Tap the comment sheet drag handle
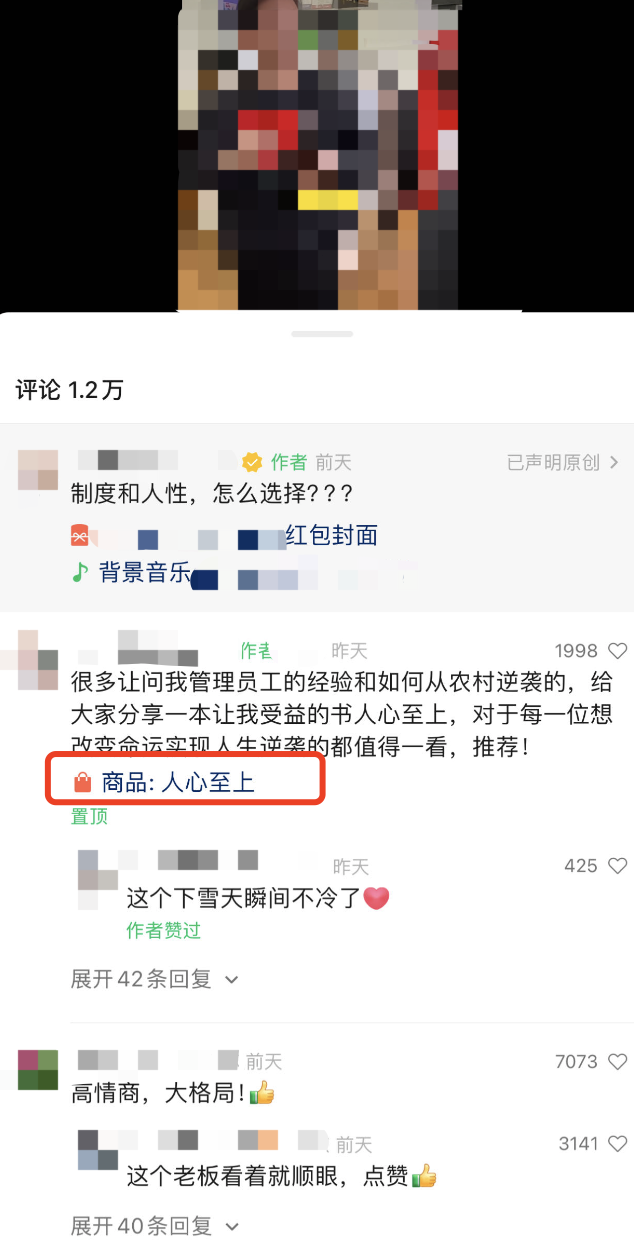 click(x=322, y=334)
